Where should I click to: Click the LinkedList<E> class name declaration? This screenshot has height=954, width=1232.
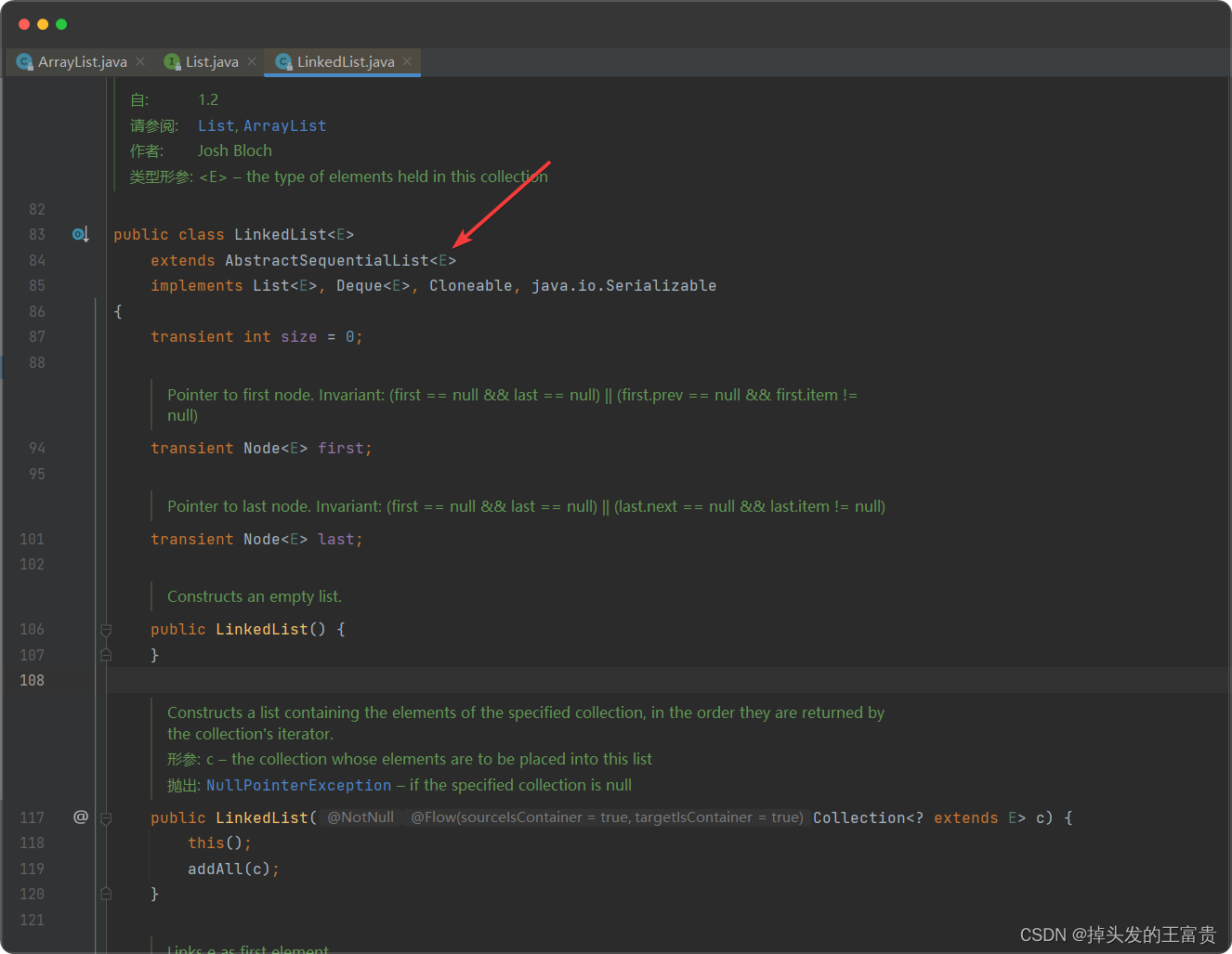coord(294,234)
